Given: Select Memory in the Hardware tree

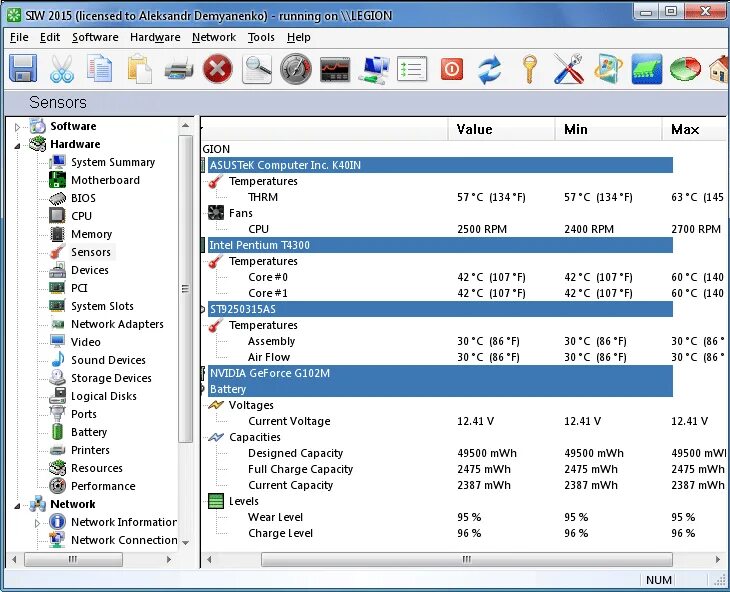Looking at the screenshot, I should [x=91, y=234].
